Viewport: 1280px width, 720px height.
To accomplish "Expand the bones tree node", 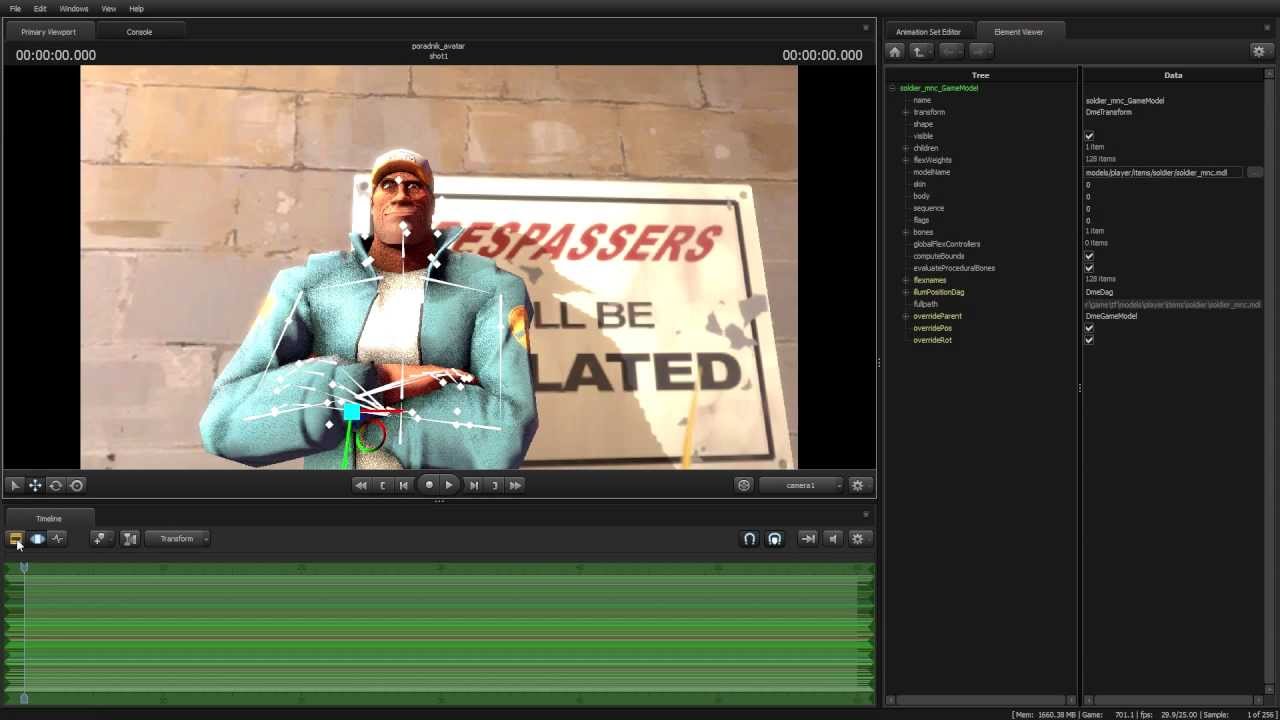I will [x=906, y=232].
